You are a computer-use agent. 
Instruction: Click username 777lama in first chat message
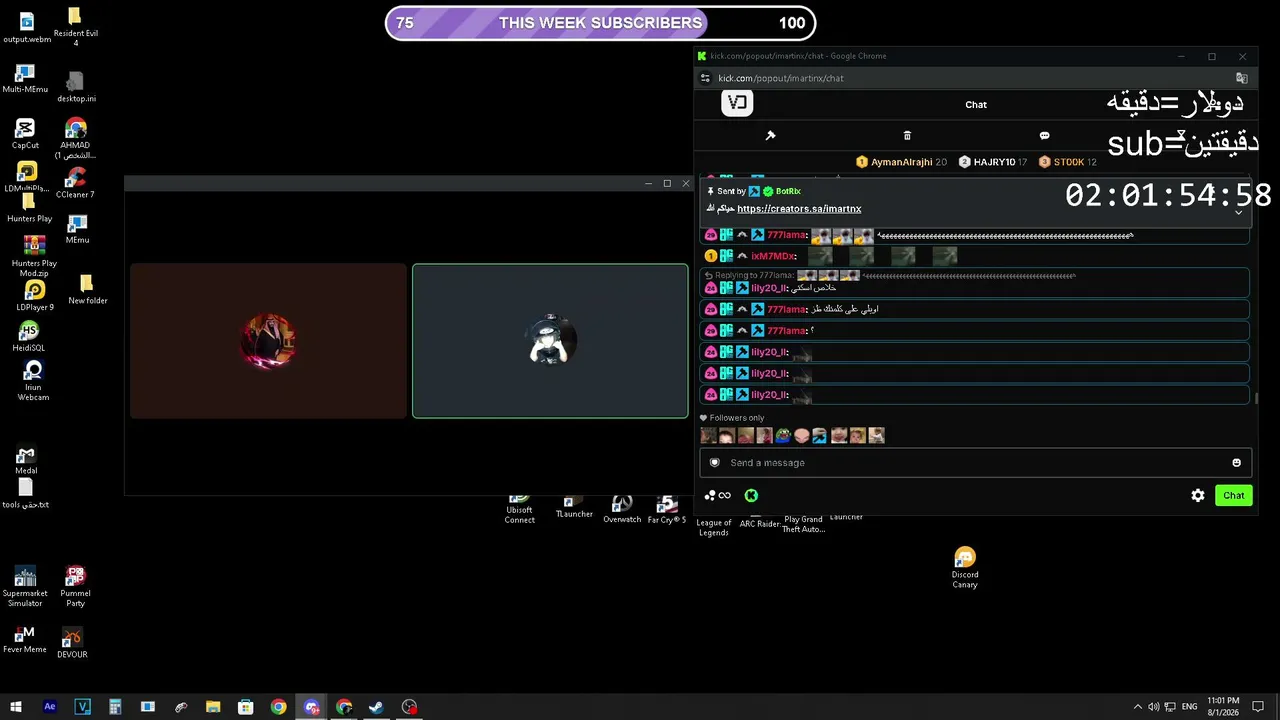tap(786, 235)
